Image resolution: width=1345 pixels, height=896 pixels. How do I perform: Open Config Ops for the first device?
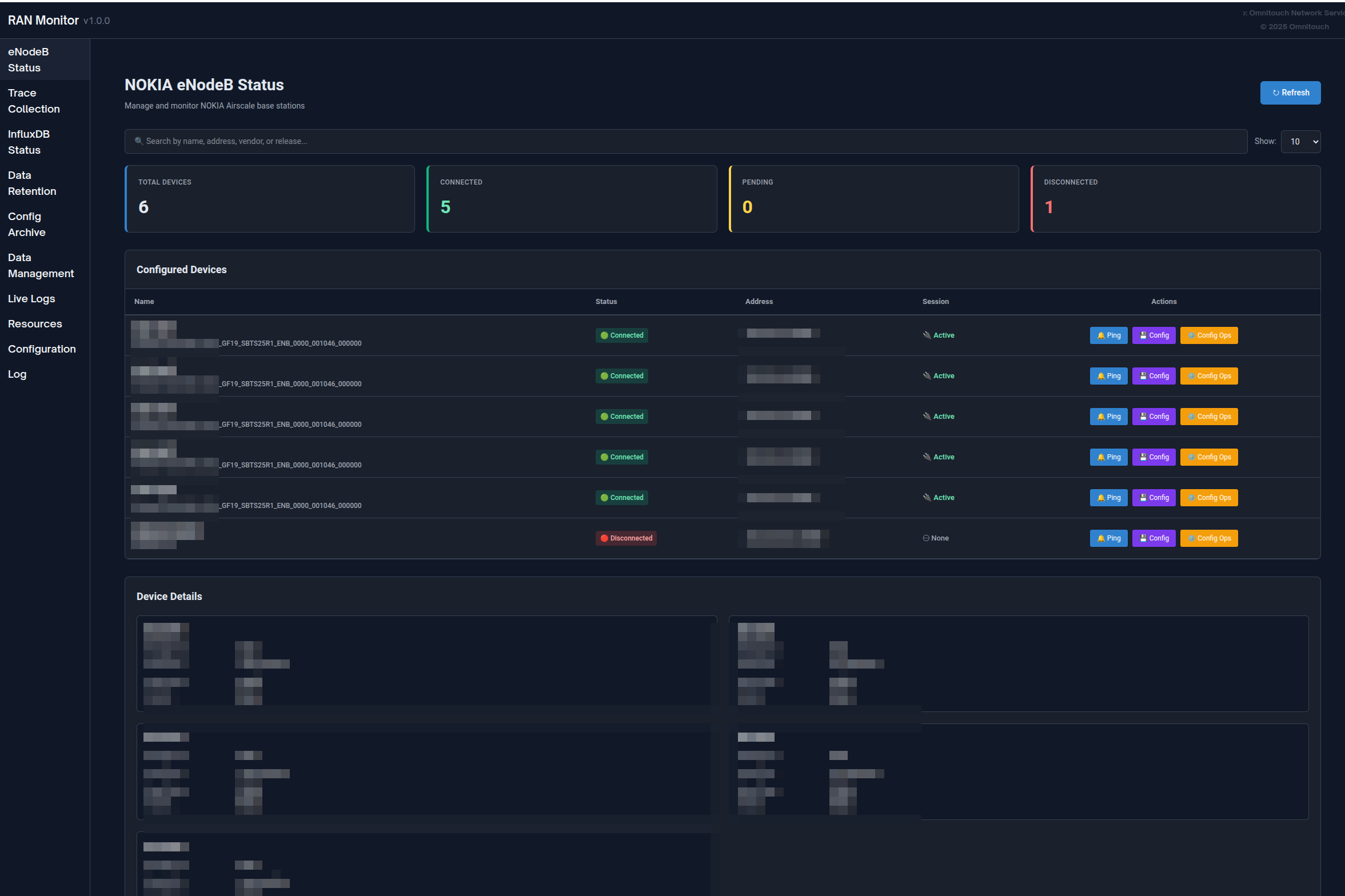(1208, 335)
